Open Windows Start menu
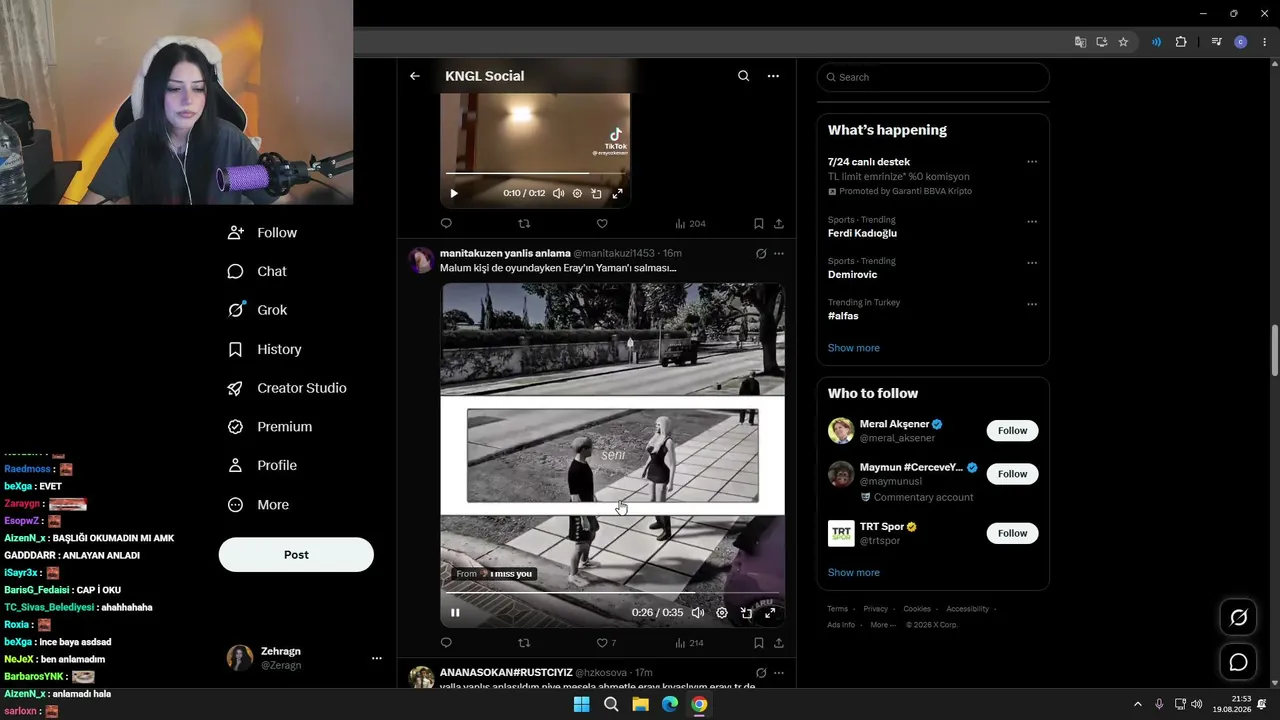The width and height of the screenshot is (1280, 720). pyautogui.click(x=581, y=705)
